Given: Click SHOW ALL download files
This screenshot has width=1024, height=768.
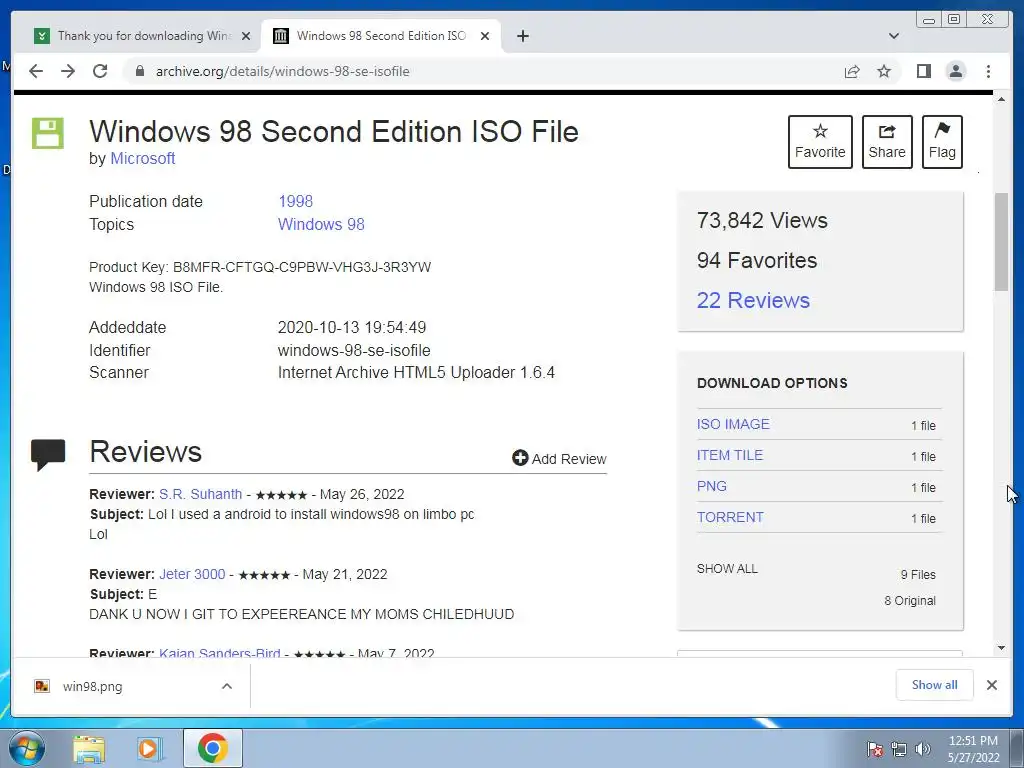Looking at the screenshot, I should pos(727,569).
